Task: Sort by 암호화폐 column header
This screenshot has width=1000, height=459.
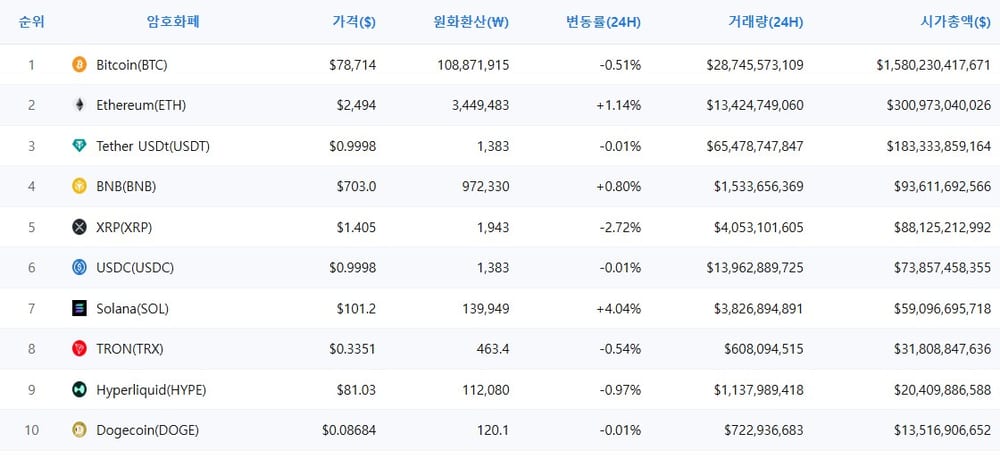Action: [173, 22]
